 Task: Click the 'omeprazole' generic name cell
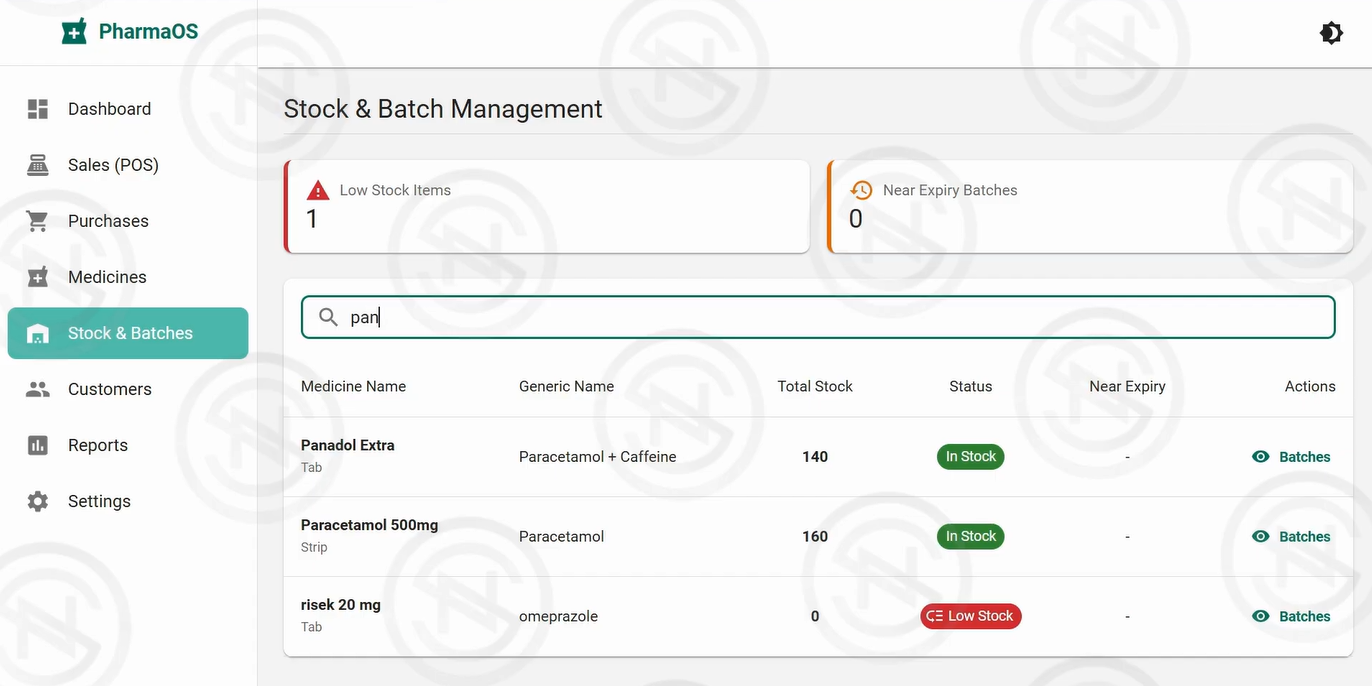point(558,617)
